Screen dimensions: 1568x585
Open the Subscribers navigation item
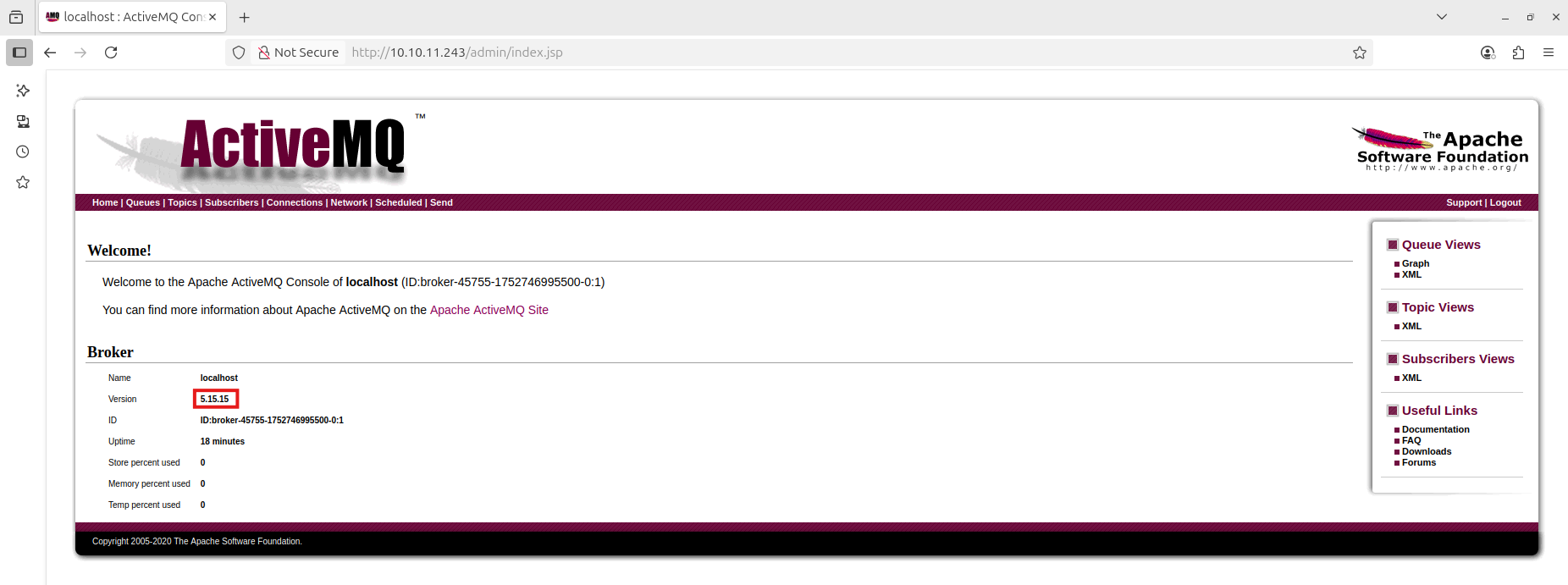click(231, 203)
